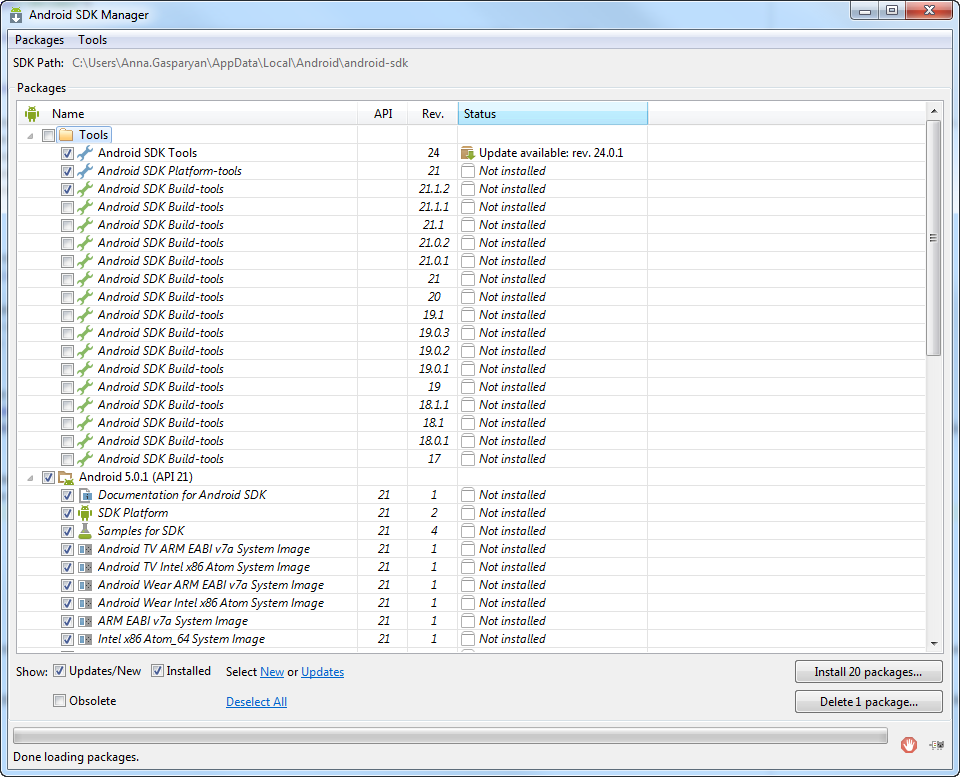Viewport: 960px width, 777px height.
Task: Check the Build-tools 18.0.1 checkbox
Action: pyautogui.click(x=67, y=441)
